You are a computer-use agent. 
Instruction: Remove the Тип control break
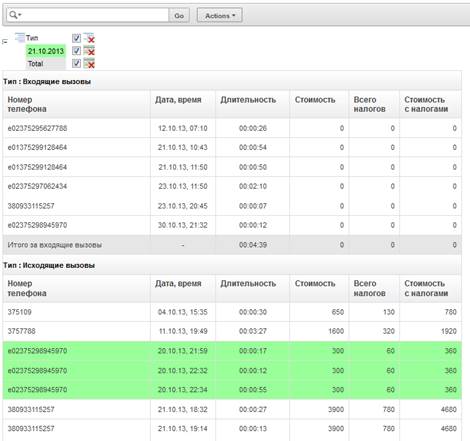point(89,38)
